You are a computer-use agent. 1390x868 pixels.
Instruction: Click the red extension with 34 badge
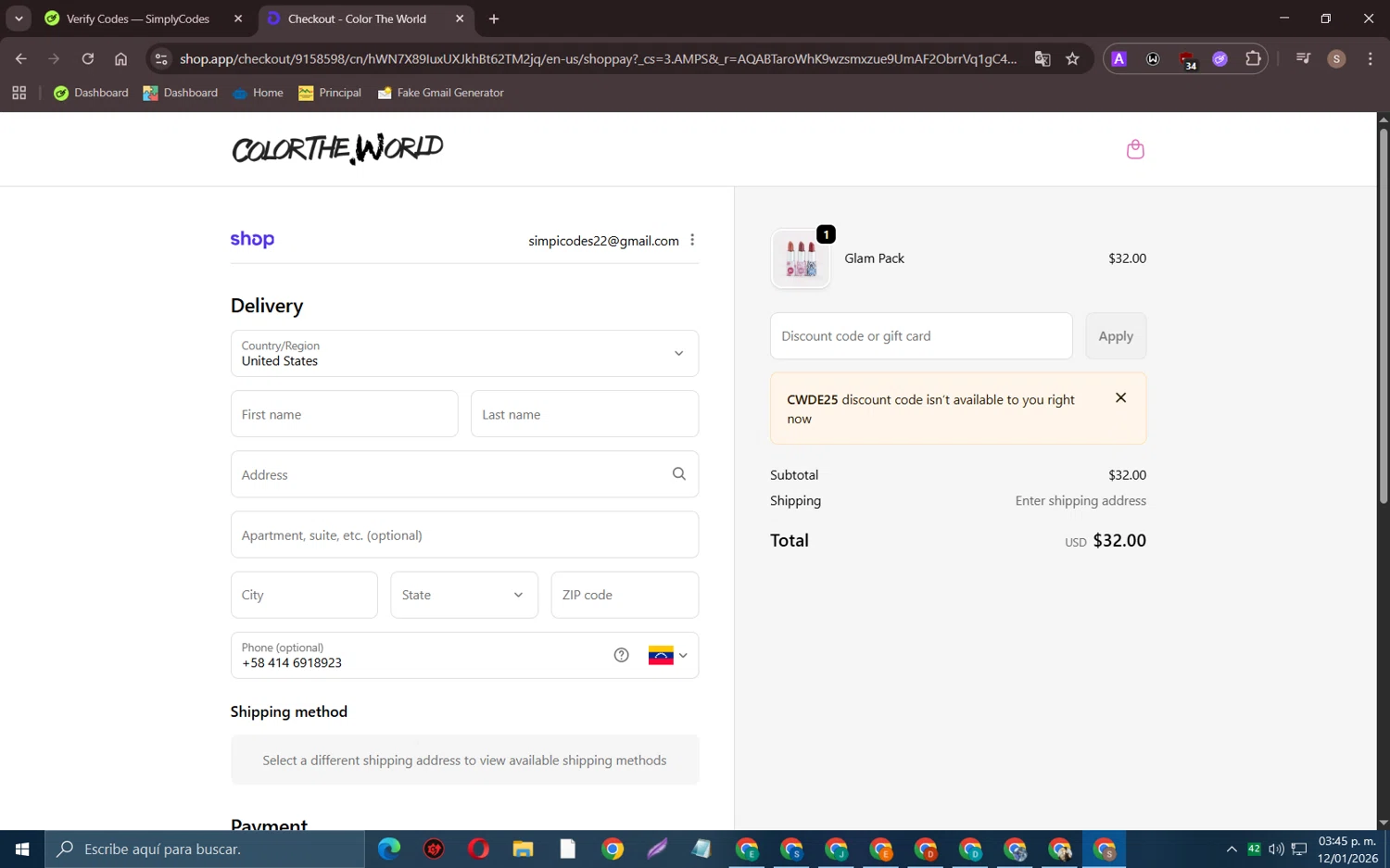coord(1187,60)
